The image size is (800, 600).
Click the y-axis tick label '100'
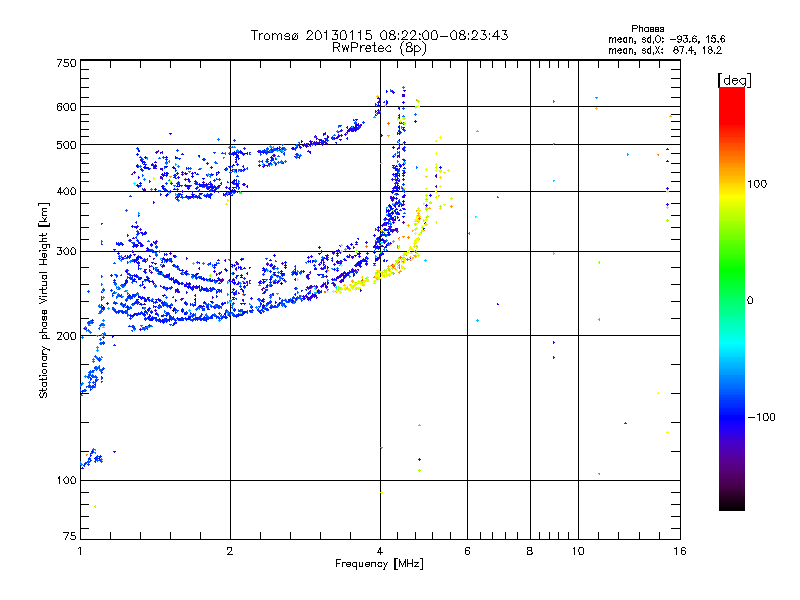tap(66, 480)
